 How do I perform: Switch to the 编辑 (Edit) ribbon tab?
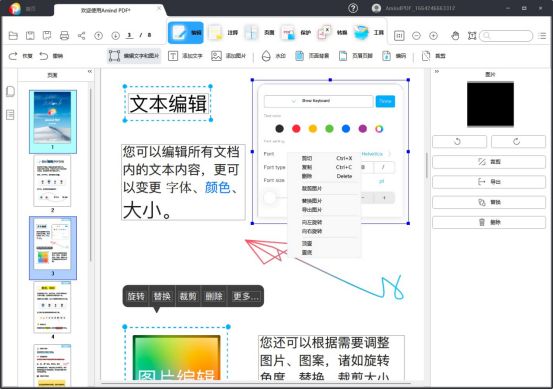pyautogui.click(x=186, y=32)
